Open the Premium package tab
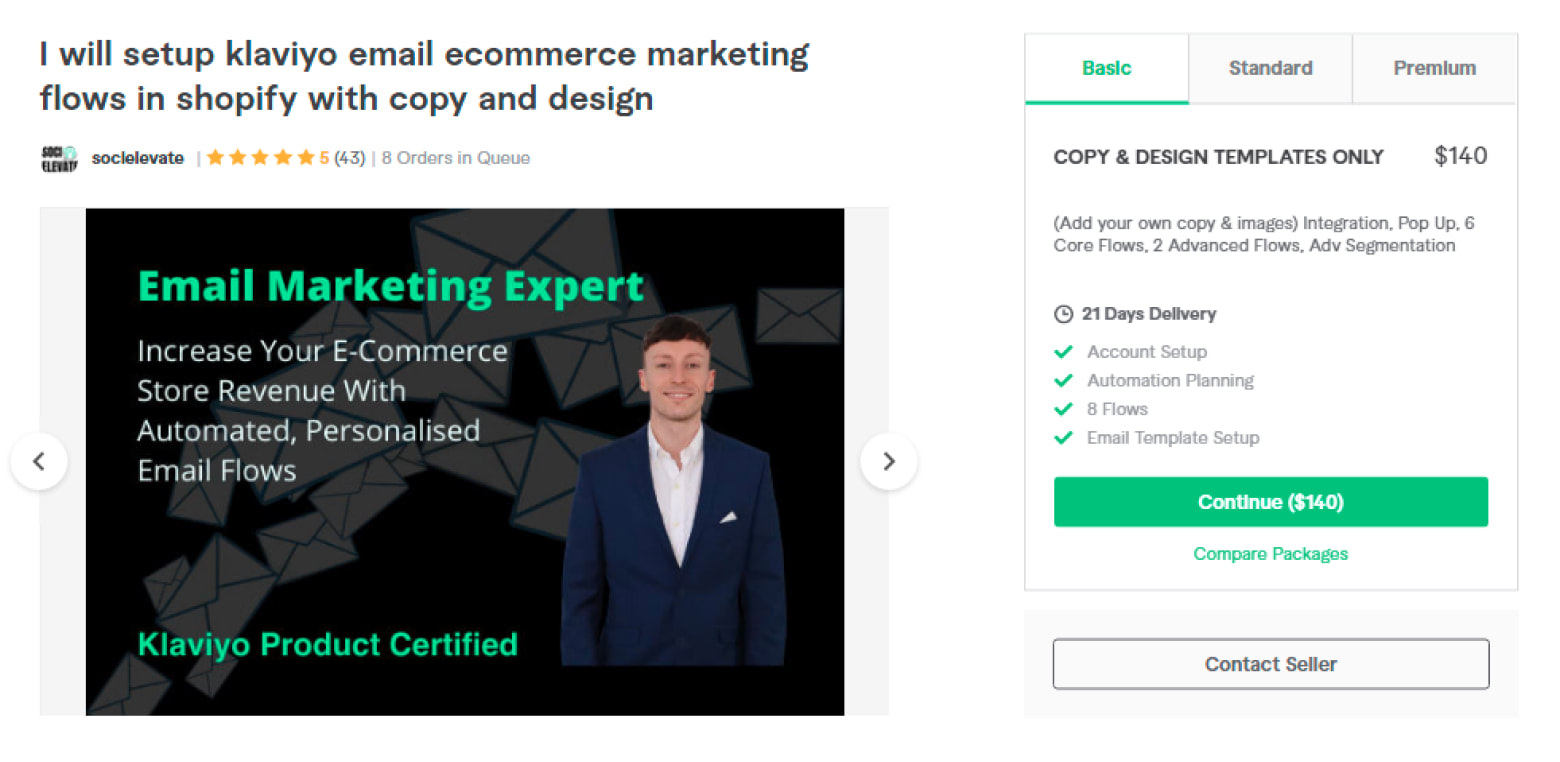Image resolution: width=1560 pixels, height=762 pixels. [x=1434, y=68]
